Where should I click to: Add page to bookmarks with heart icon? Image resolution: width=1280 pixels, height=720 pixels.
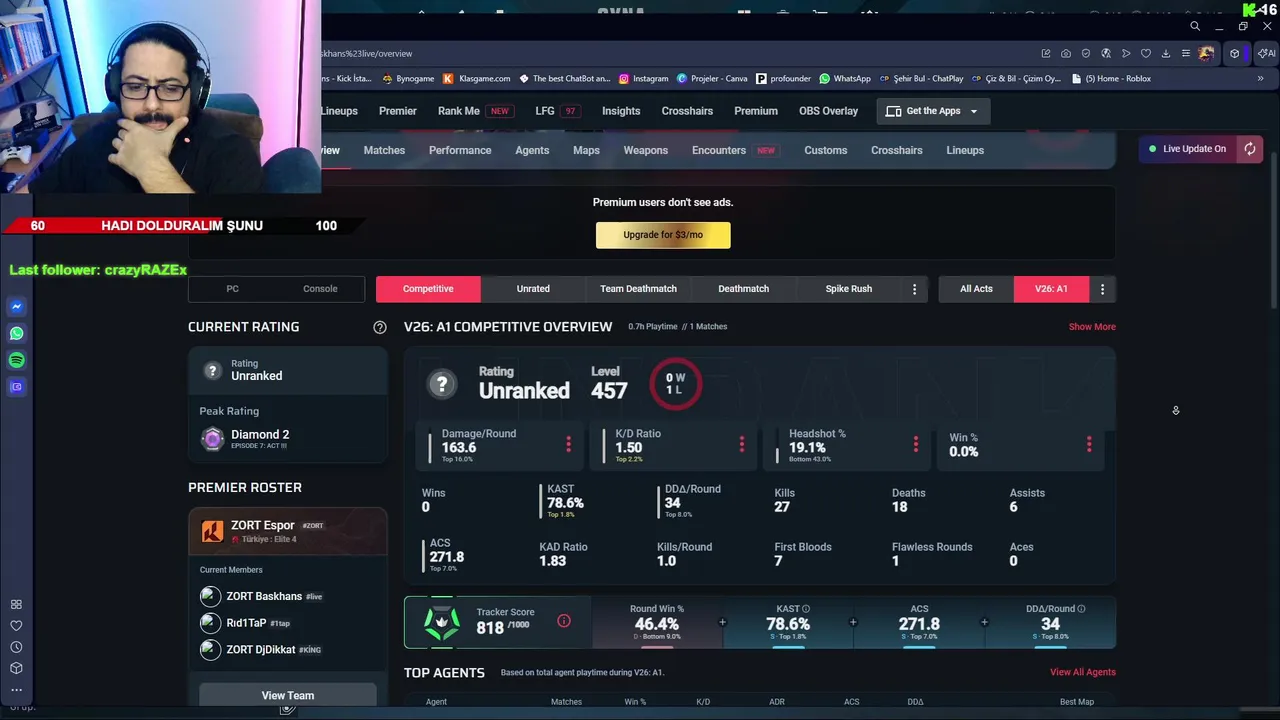click(1146, 53)
